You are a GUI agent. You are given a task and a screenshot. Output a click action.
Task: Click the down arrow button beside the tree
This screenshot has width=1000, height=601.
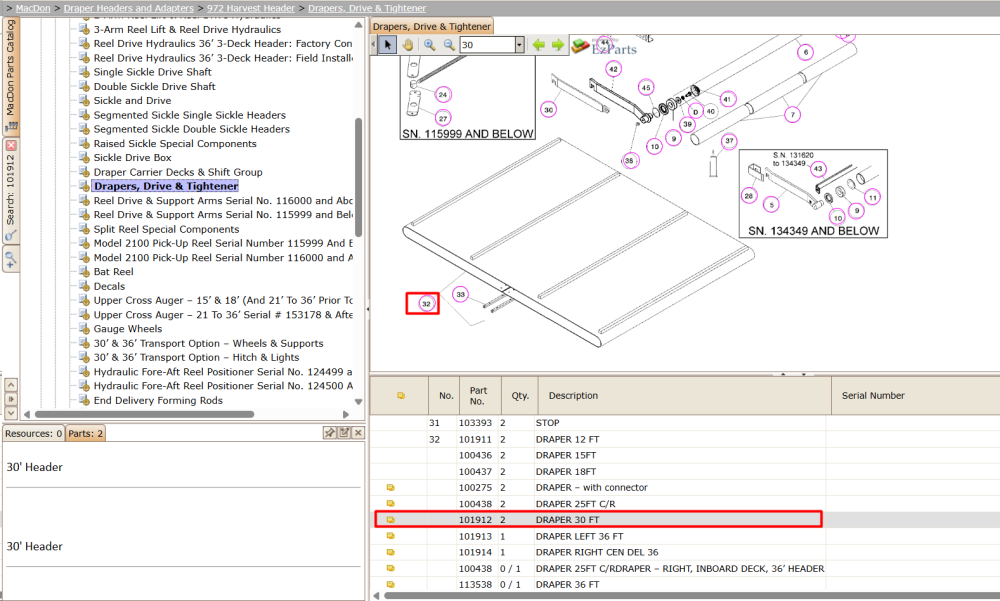point(11,413)
